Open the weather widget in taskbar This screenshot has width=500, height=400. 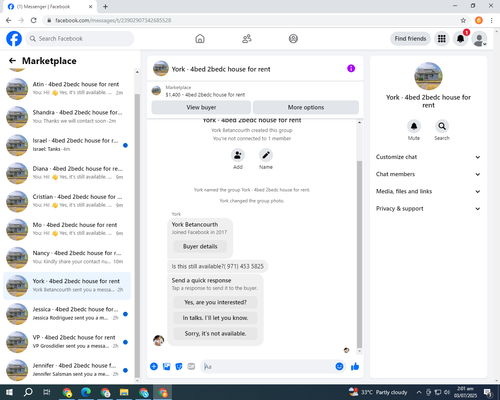coord(378,392)
